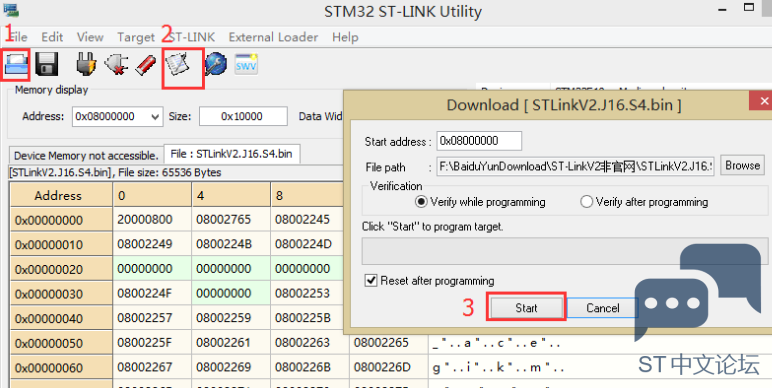Minimize the ST-LINK Utility window
This screenshot has width=772, height=388.
[x=722, y=9]
